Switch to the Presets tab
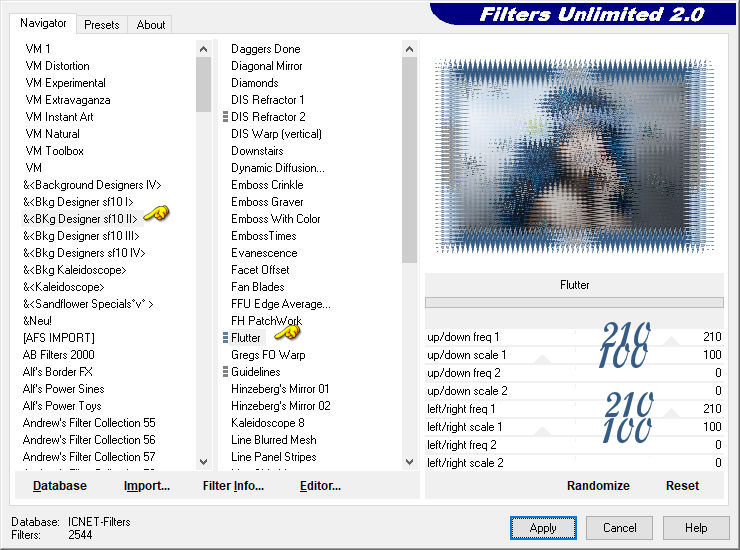740x550 pixels. click(x=101, y=25)
